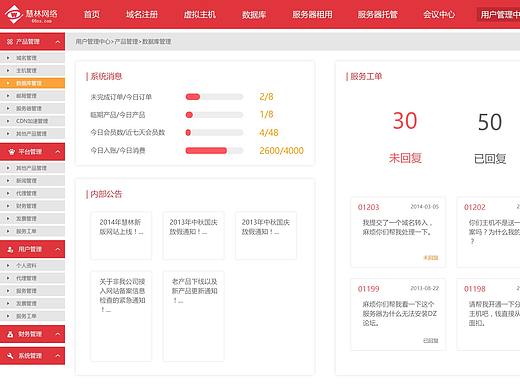Click the paw icon beside 平台管理
520x390 pixels.
[x=12, y=152]
